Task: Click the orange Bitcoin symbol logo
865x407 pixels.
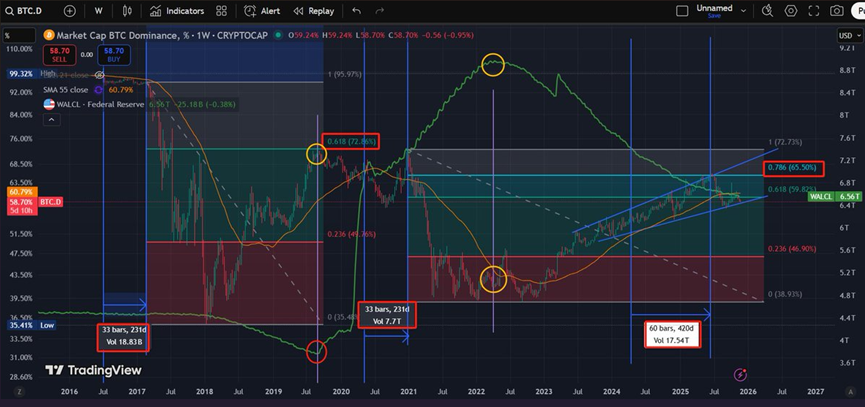Action: pyautogui.click(x=49, y=35)
